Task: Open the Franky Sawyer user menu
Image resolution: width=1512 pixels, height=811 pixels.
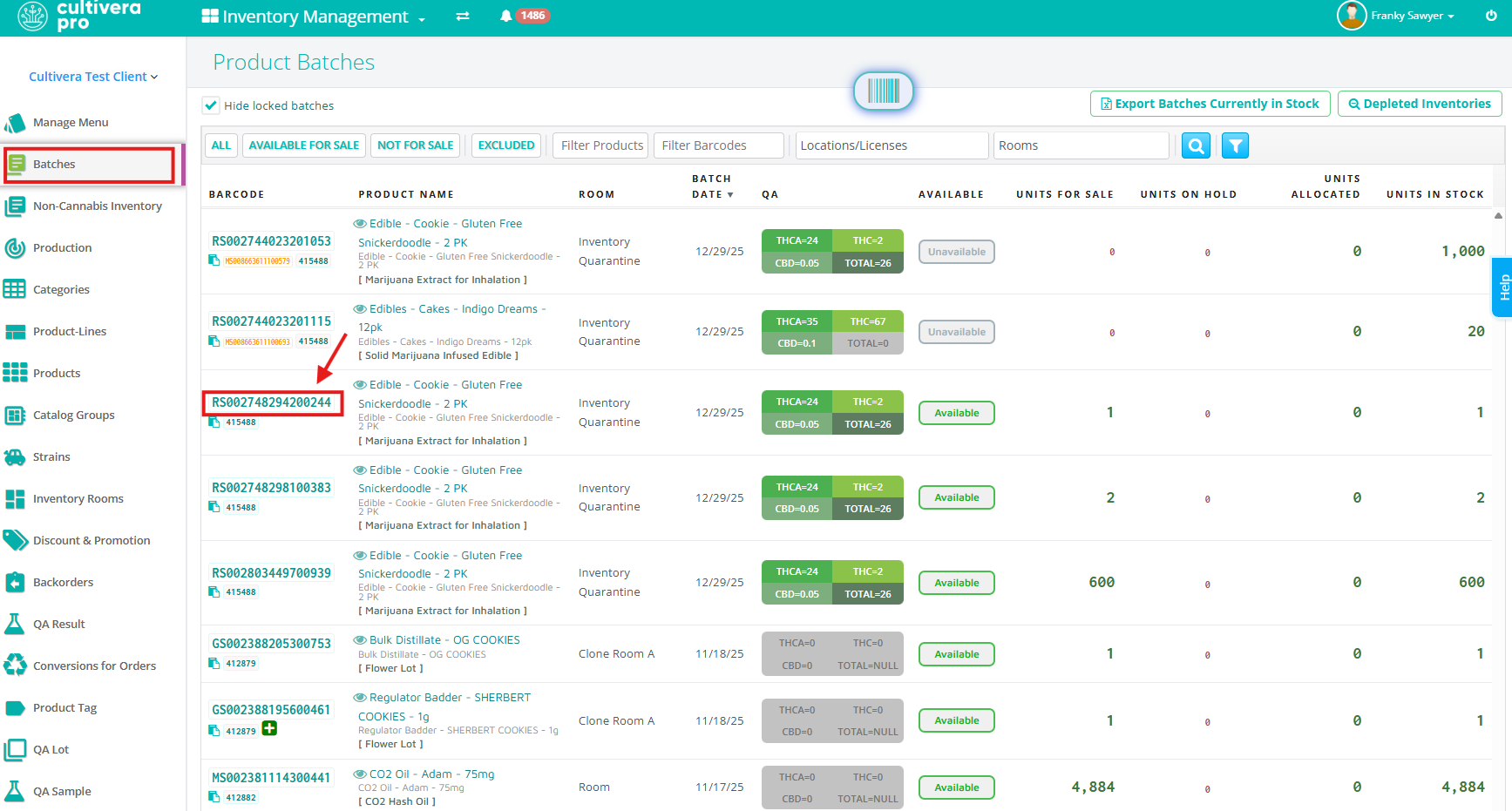Action: [x=1411, y=16]
